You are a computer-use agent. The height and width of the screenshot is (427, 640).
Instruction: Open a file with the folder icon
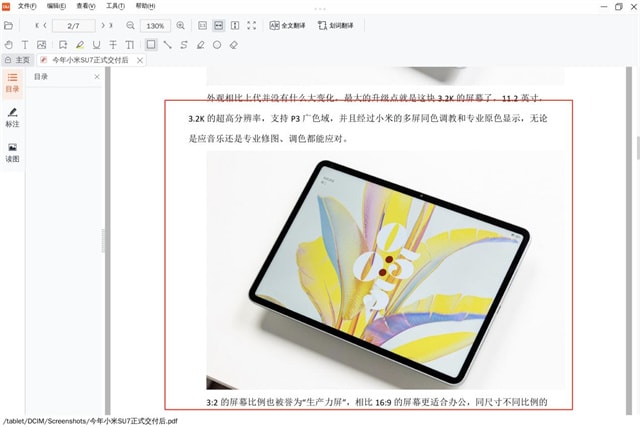[8, 25]
